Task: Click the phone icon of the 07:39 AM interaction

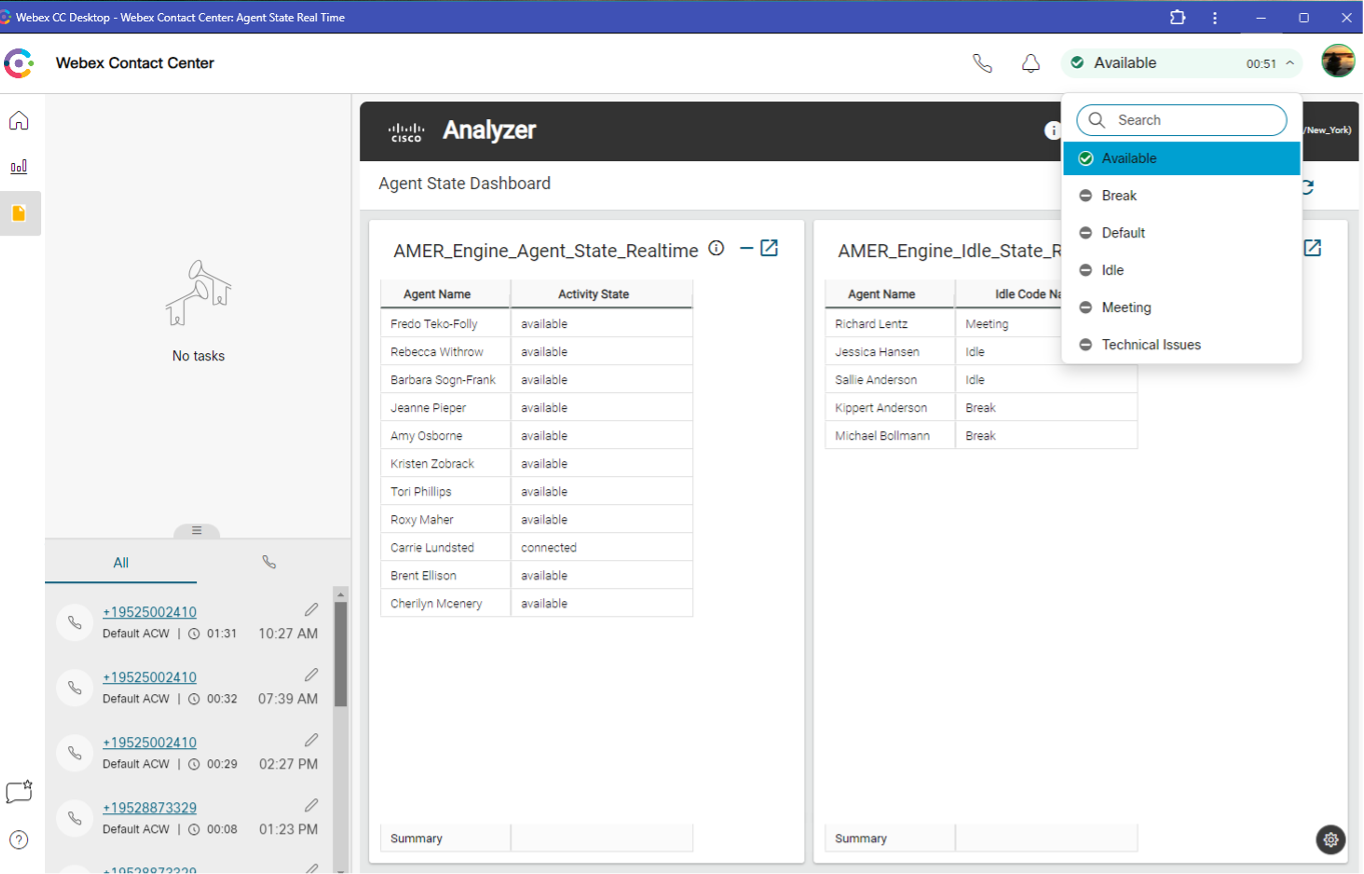Action: [x=75, y=687]
